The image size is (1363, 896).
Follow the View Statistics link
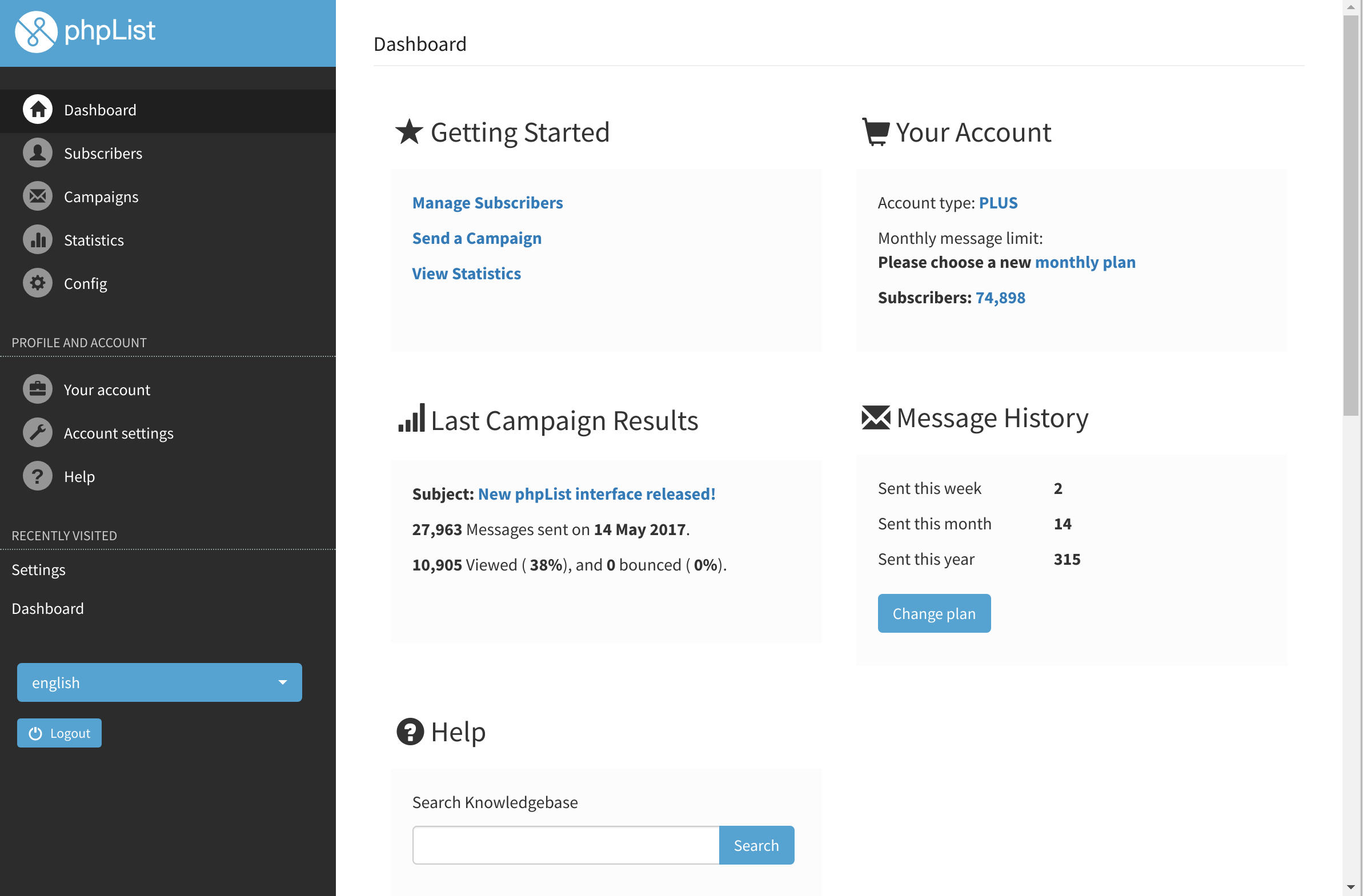[x=466, y=274]
